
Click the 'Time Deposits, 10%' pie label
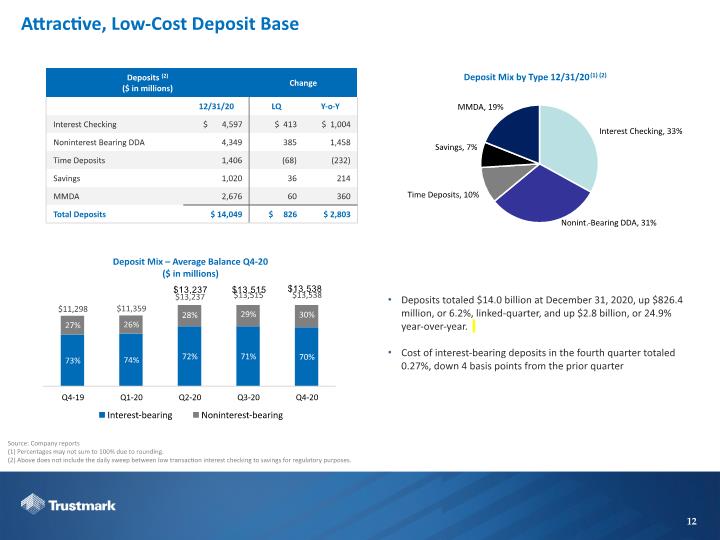coord(443,195)
